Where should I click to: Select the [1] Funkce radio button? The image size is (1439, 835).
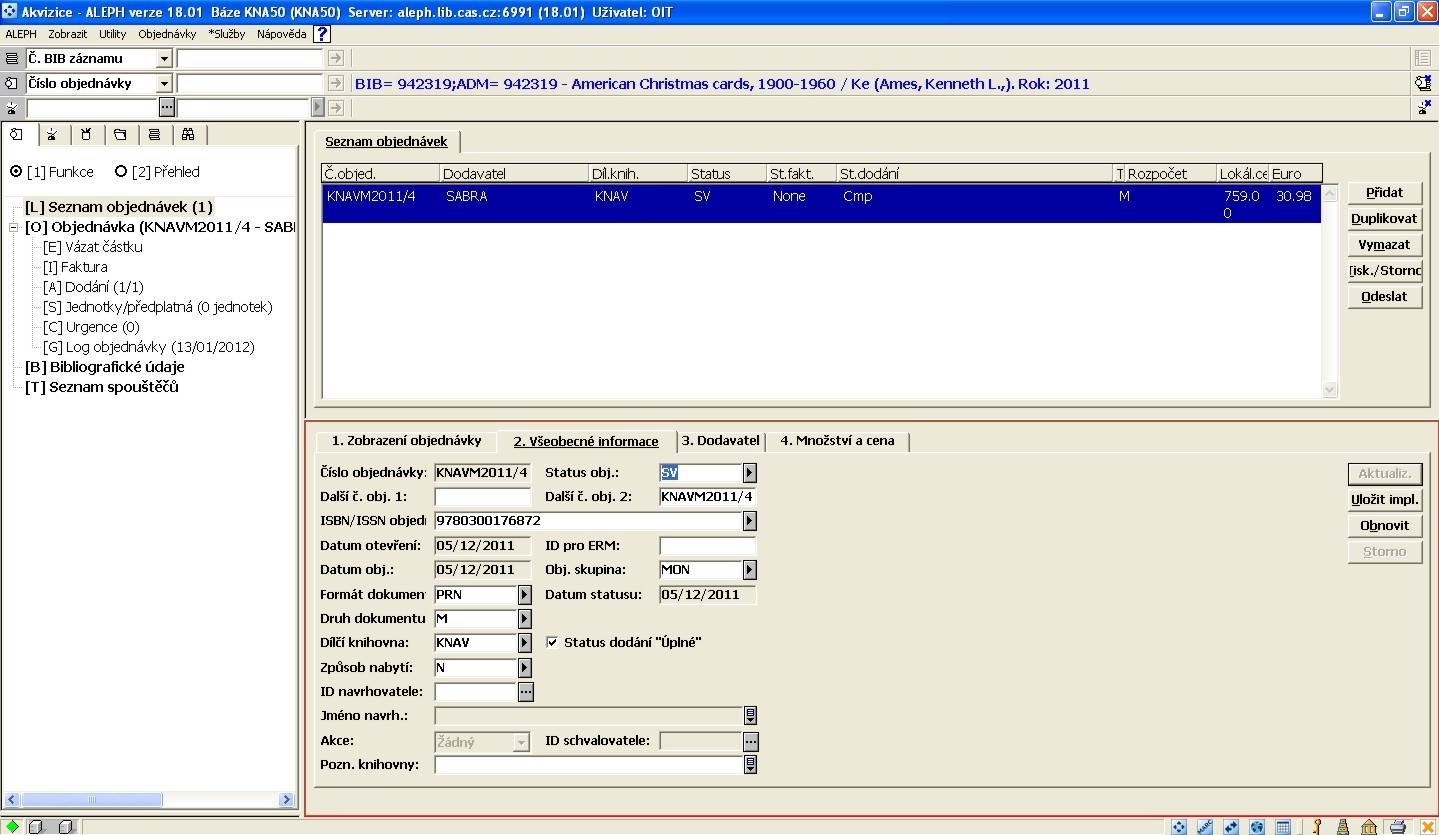pos(16,172)
